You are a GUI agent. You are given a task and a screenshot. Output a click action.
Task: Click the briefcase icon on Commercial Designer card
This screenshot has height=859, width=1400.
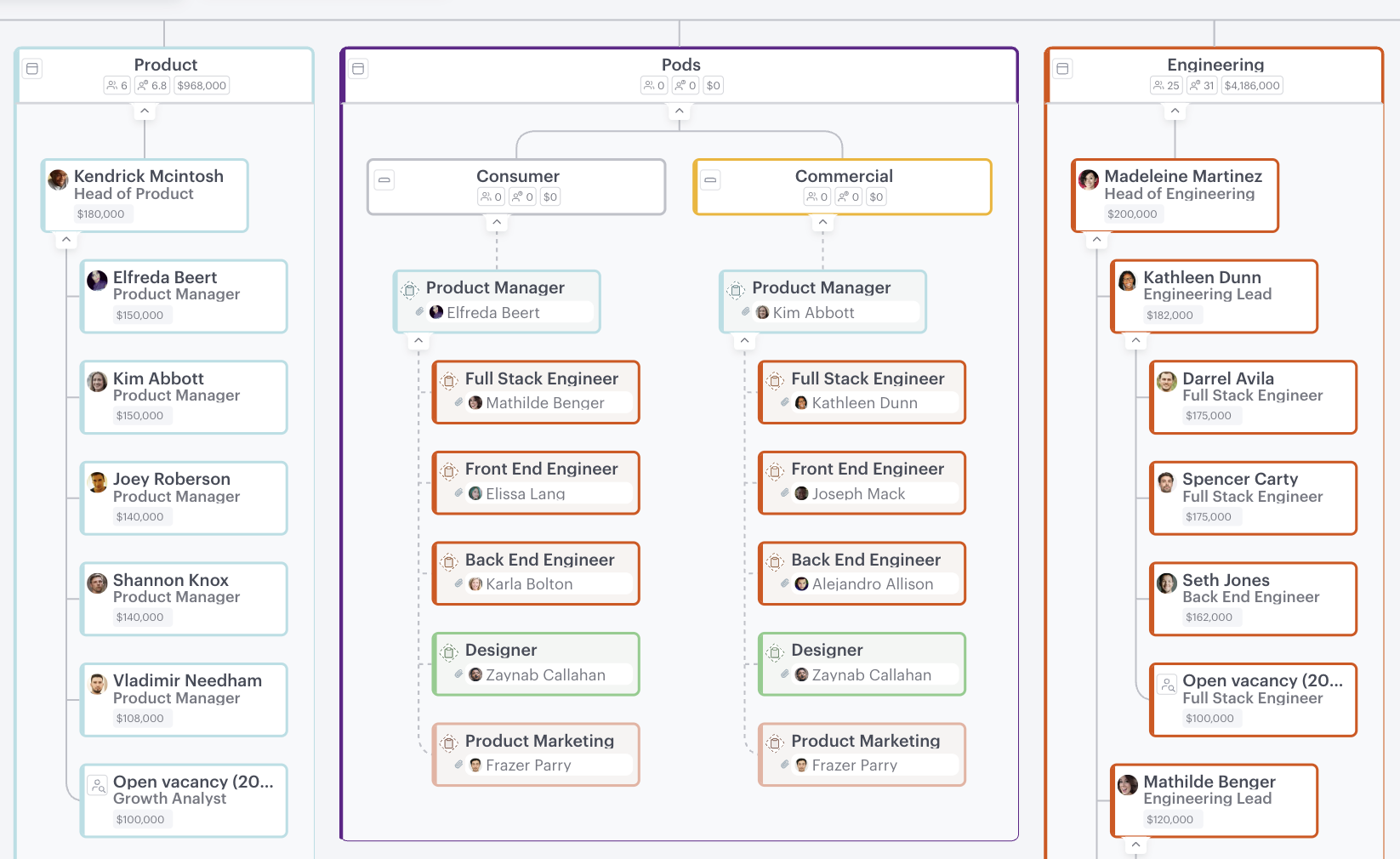click(774, 651)
